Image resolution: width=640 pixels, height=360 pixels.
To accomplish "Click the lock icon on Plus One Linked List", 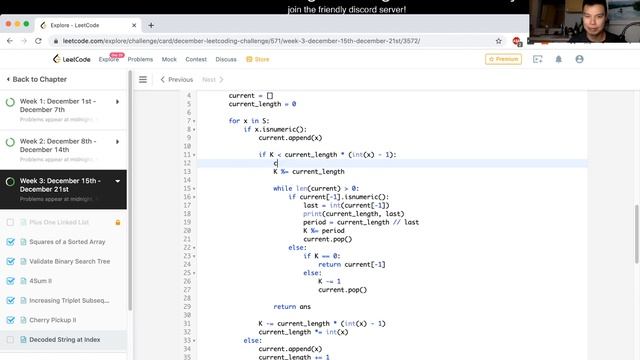I will (x=118, y=222).
